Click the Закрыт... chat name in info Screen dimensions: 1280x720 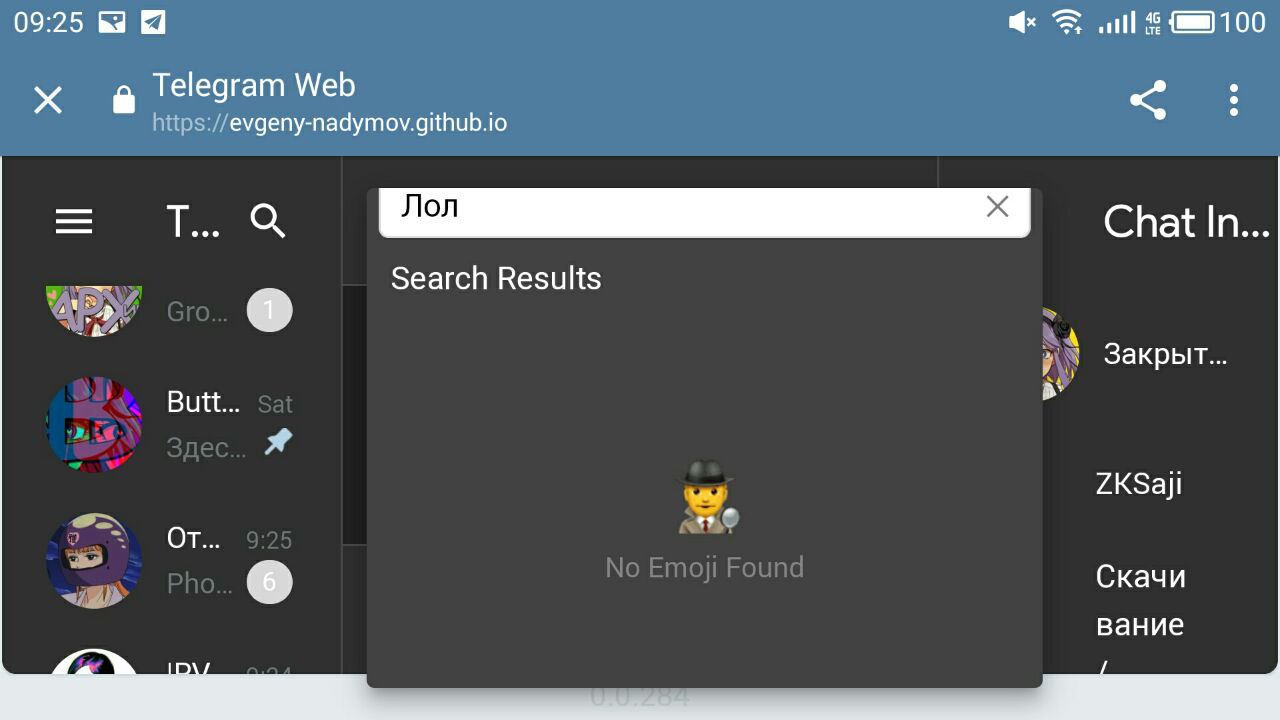[1165, 354]
